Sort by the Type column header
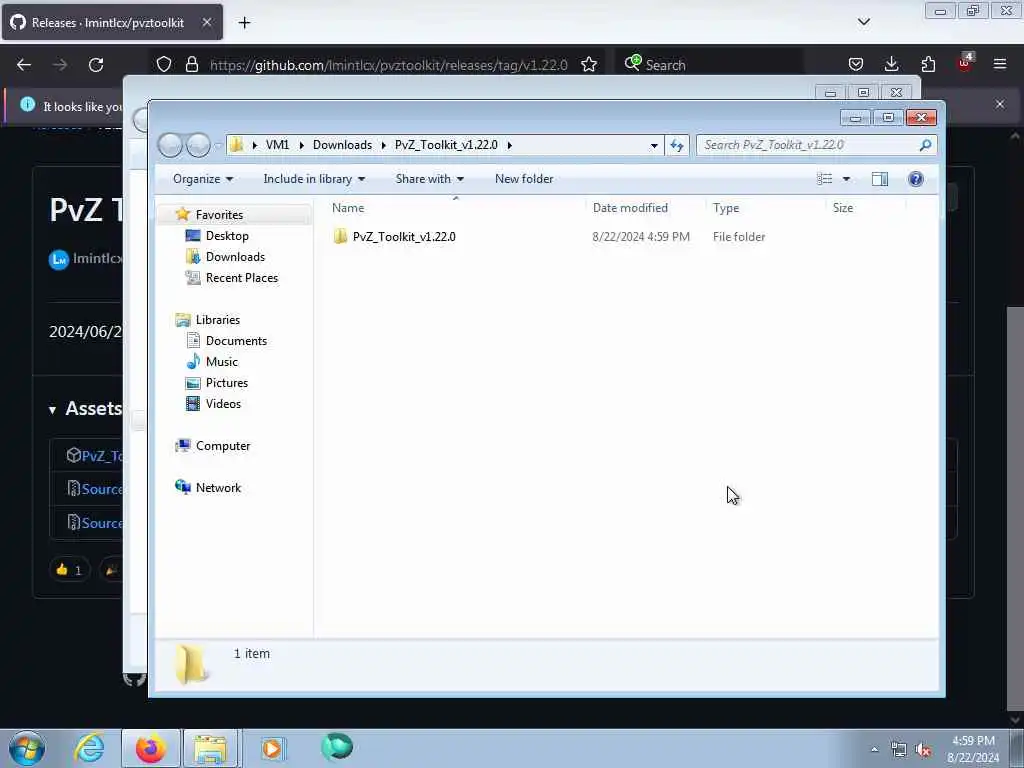The height and width of the screenshot is (768, 1024). coord(726,208)
